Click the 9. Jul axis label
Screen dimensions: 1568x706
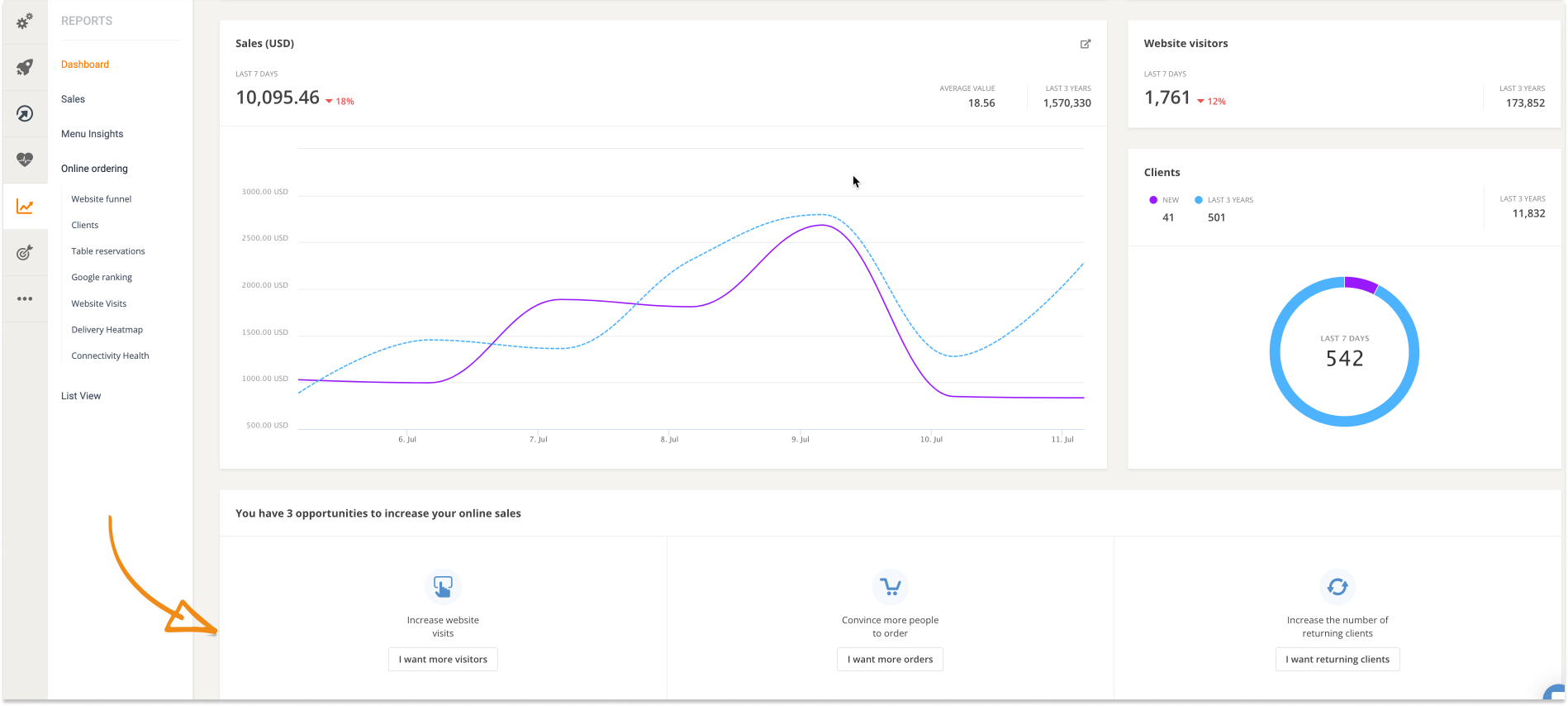[801, 440]
